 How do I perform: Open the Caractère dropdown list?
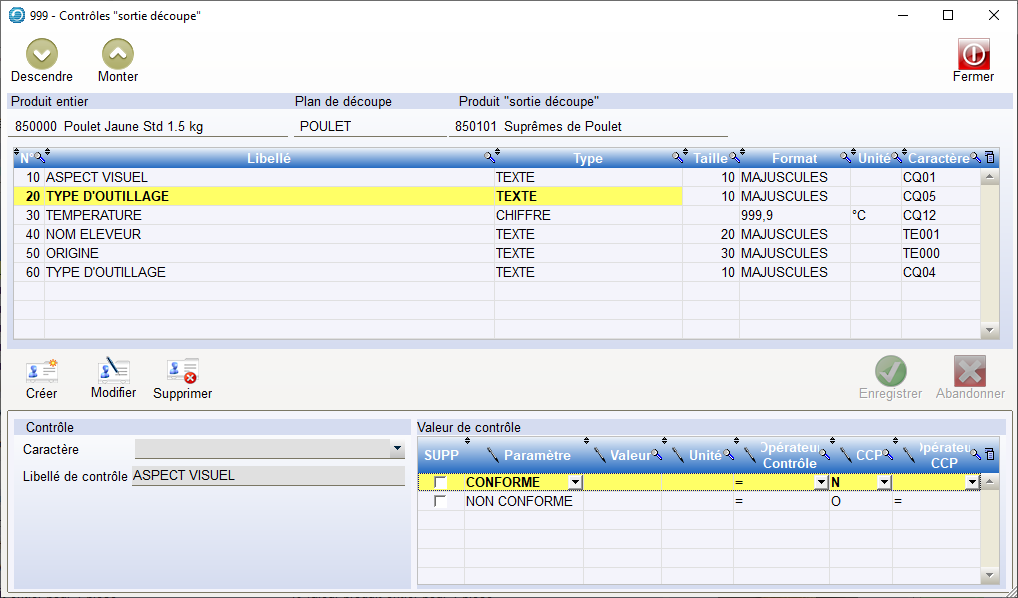(397, 450)
